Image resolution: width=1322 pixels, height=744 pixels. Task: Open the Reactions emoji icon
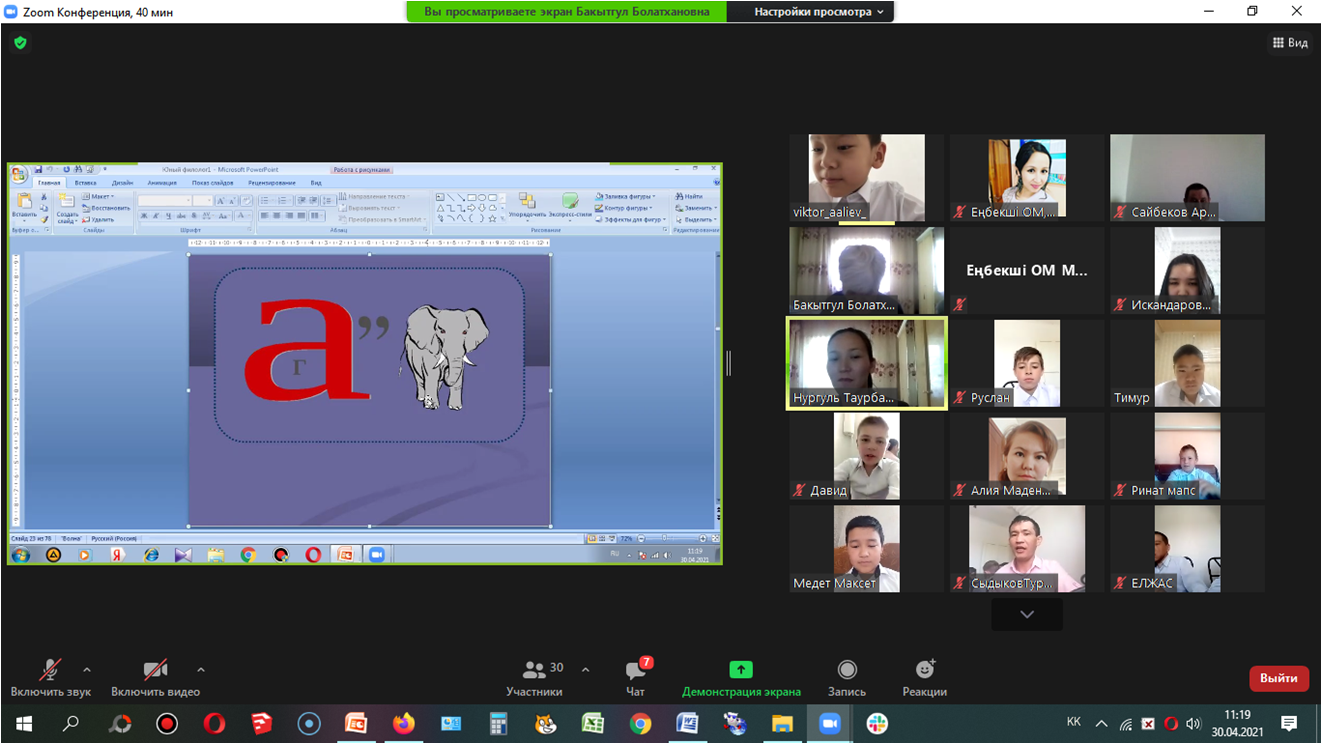(924, 670)
